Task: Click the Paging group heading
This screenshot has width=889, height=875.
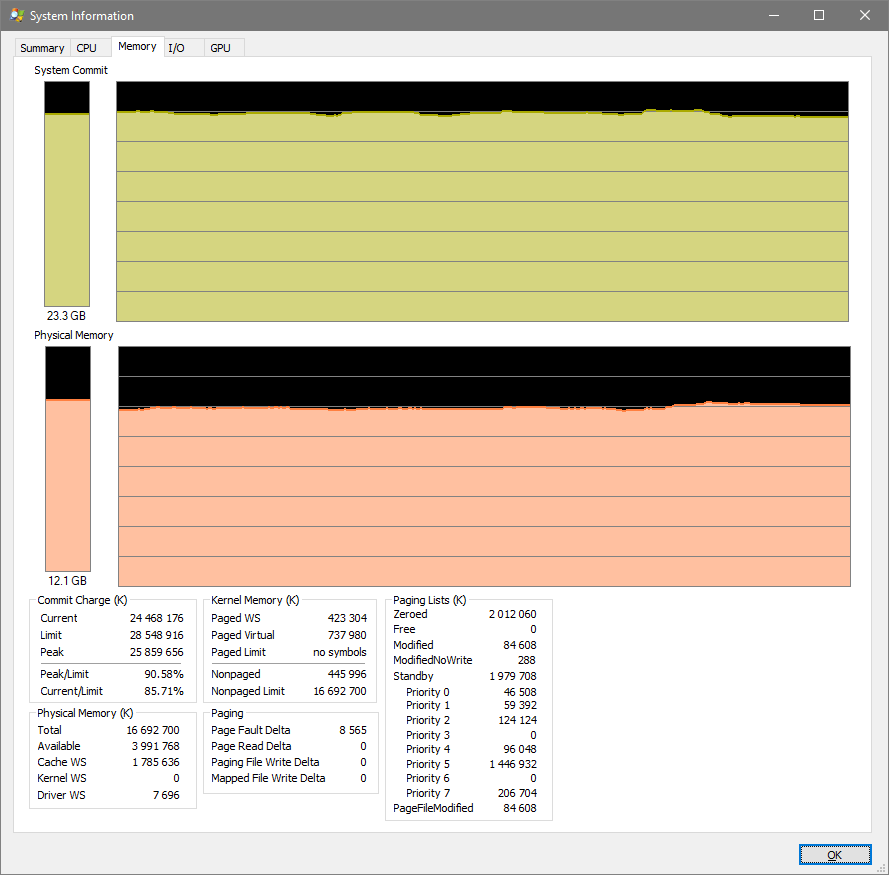Action: (x=227, y=713)
